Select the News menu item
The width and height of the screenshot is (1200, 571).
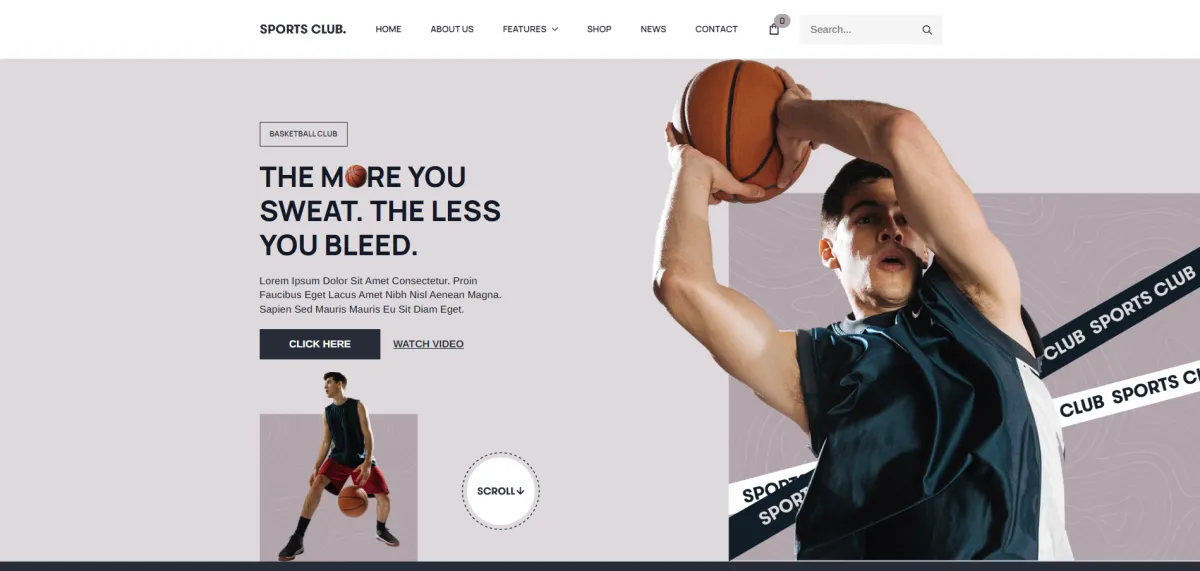(x=653, y=29)
